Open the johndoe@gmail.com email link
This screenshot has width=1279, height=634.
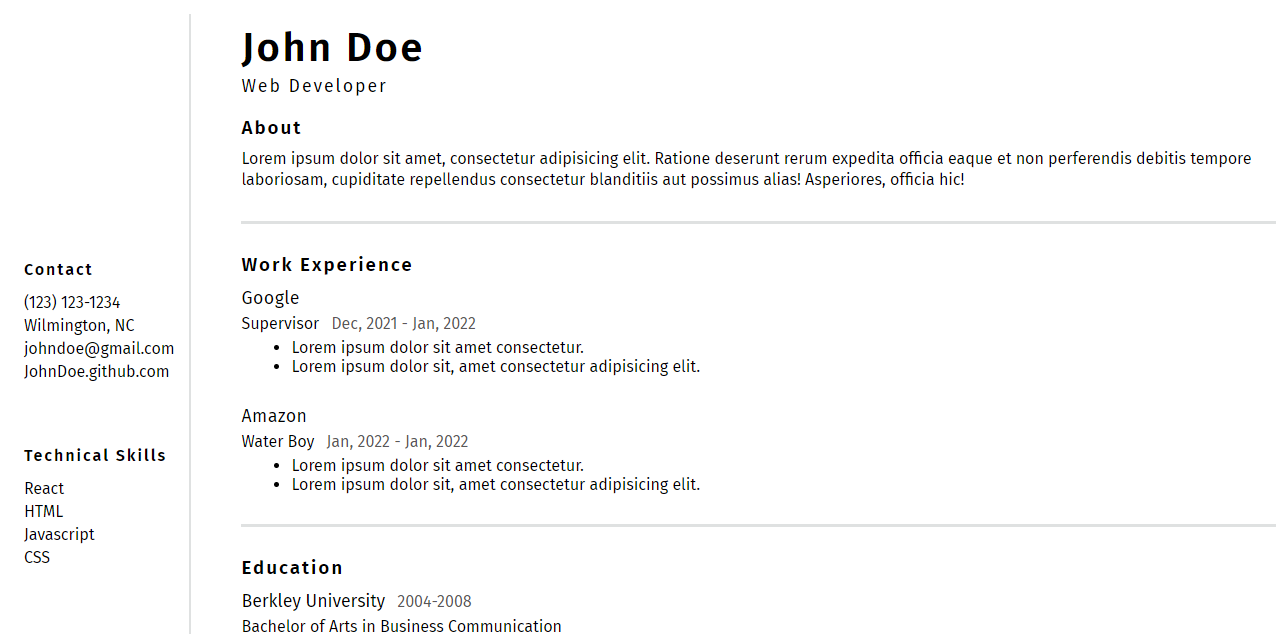coord(99,348)
